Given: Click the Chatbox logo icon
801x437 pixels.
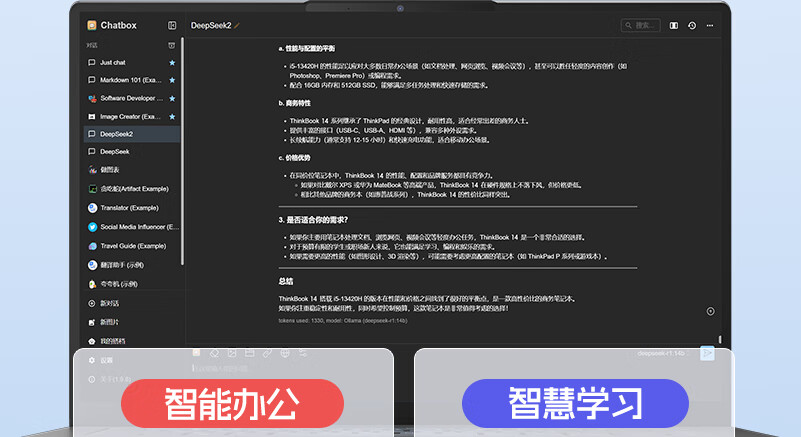Looking at the screenshot, I should (92, 25).
